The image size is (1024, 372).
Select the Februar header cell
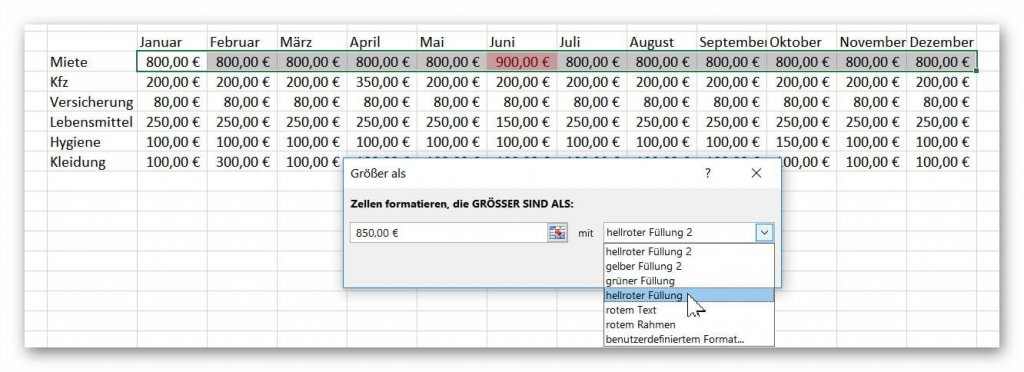tap(242, 42)
